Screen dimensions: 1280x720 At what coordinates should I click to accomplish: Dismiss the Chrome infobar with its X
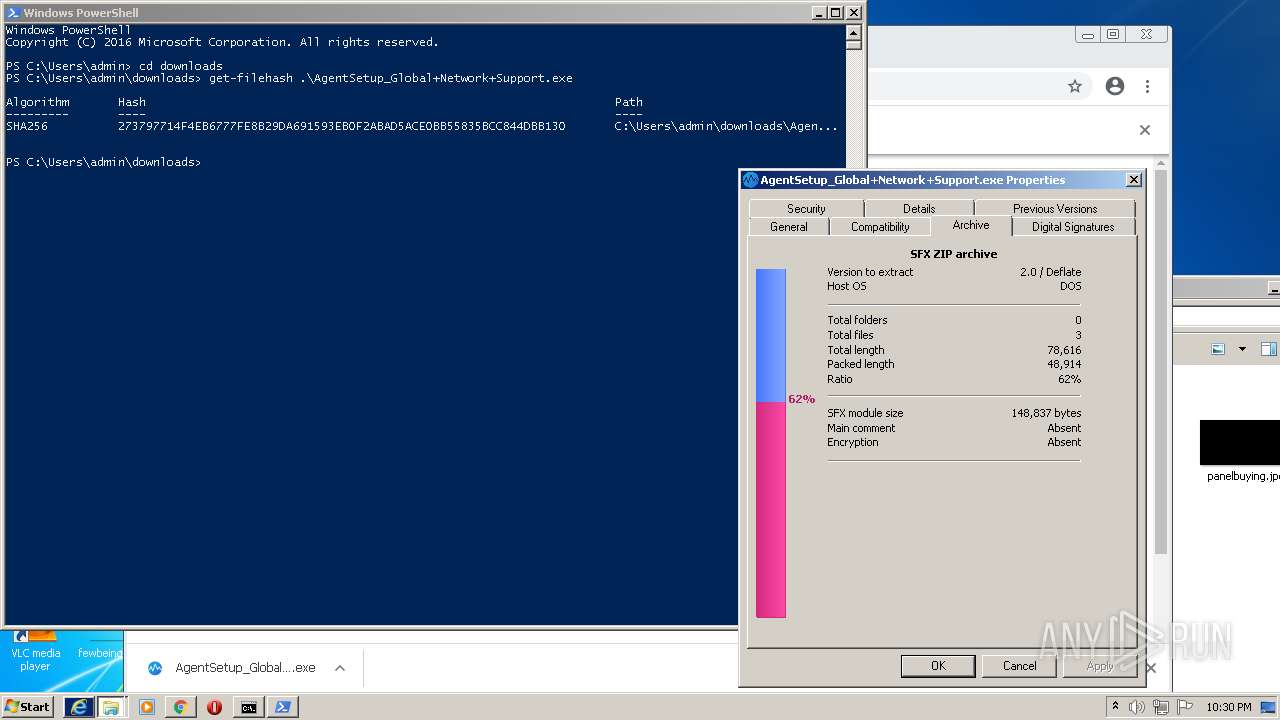tap(1145, 130)
